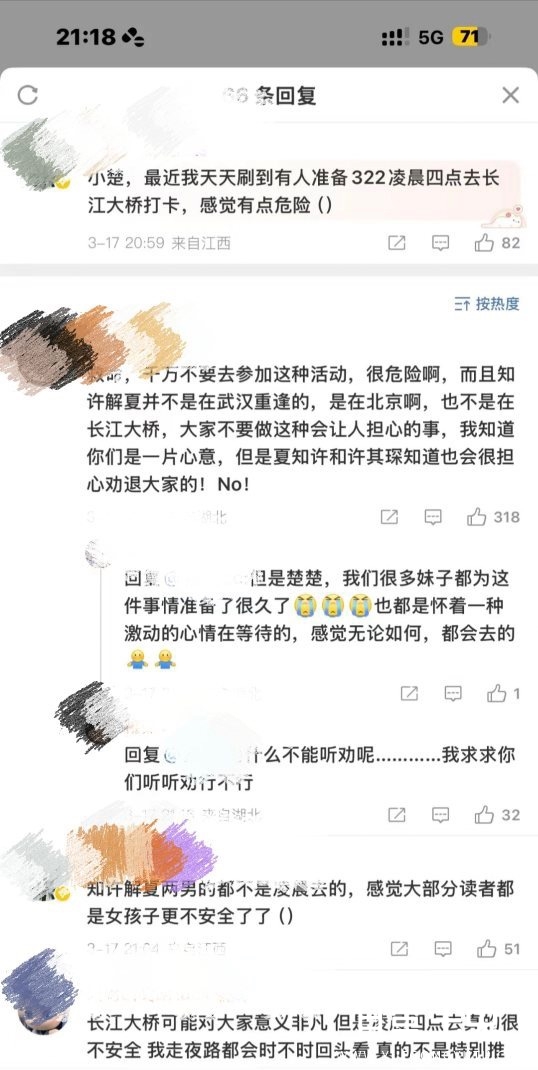
Task: Reply to the Jiangxi comment with 82 likes
Action: 441,243
